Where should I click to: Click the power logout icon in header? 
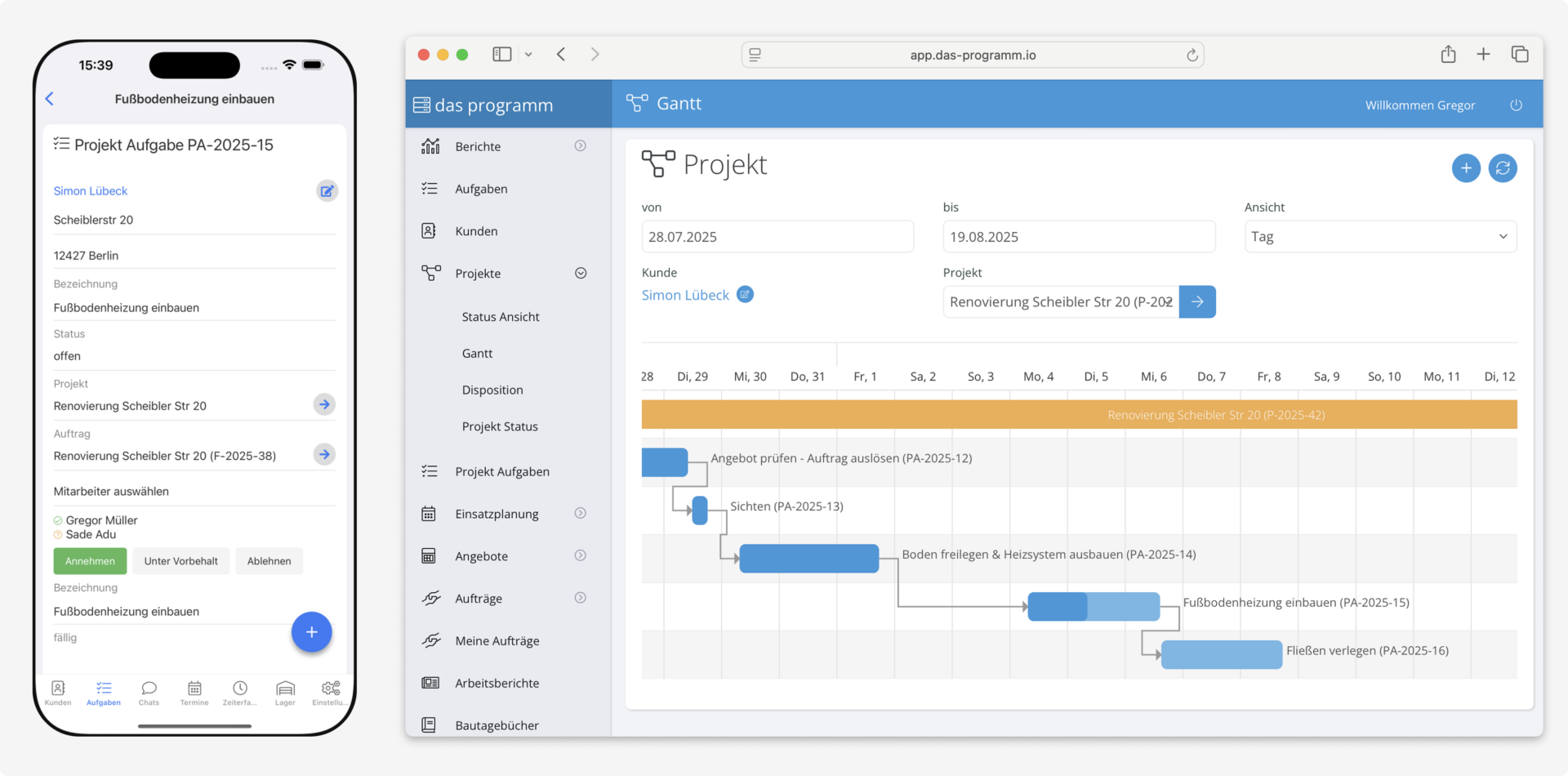pyautogui.click(x=1516, y=105)
